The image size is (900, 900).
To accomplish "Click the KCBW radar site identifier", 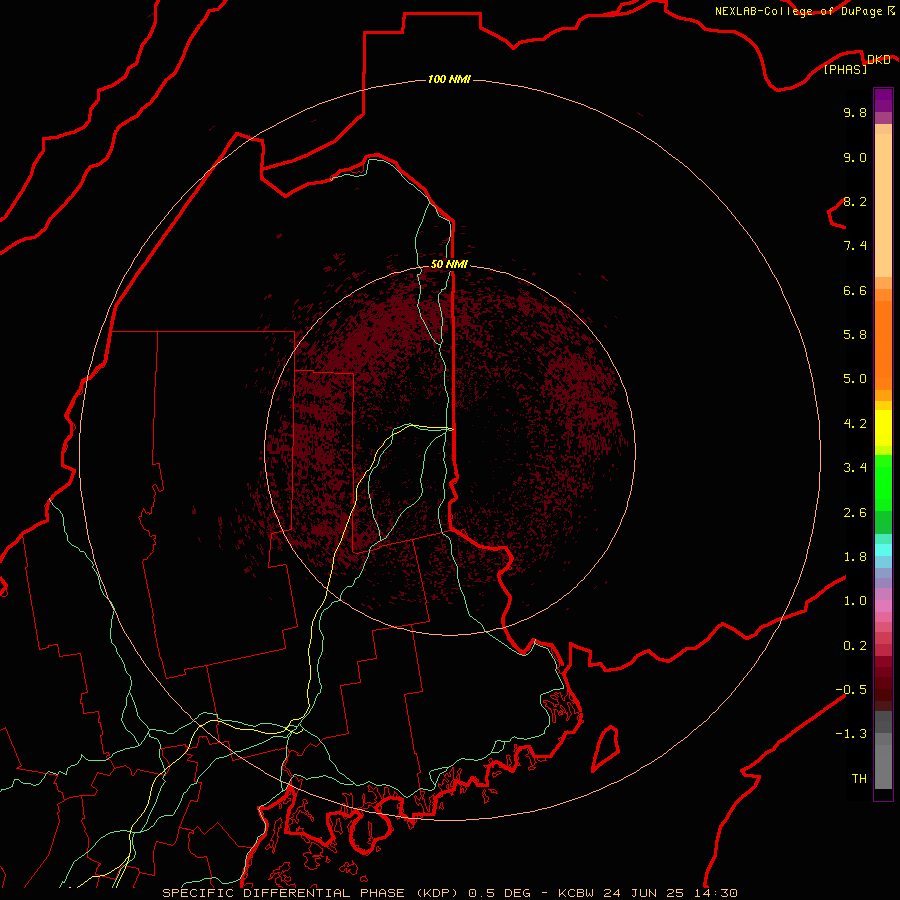I will pyautogui.click(x=576, y=893).
